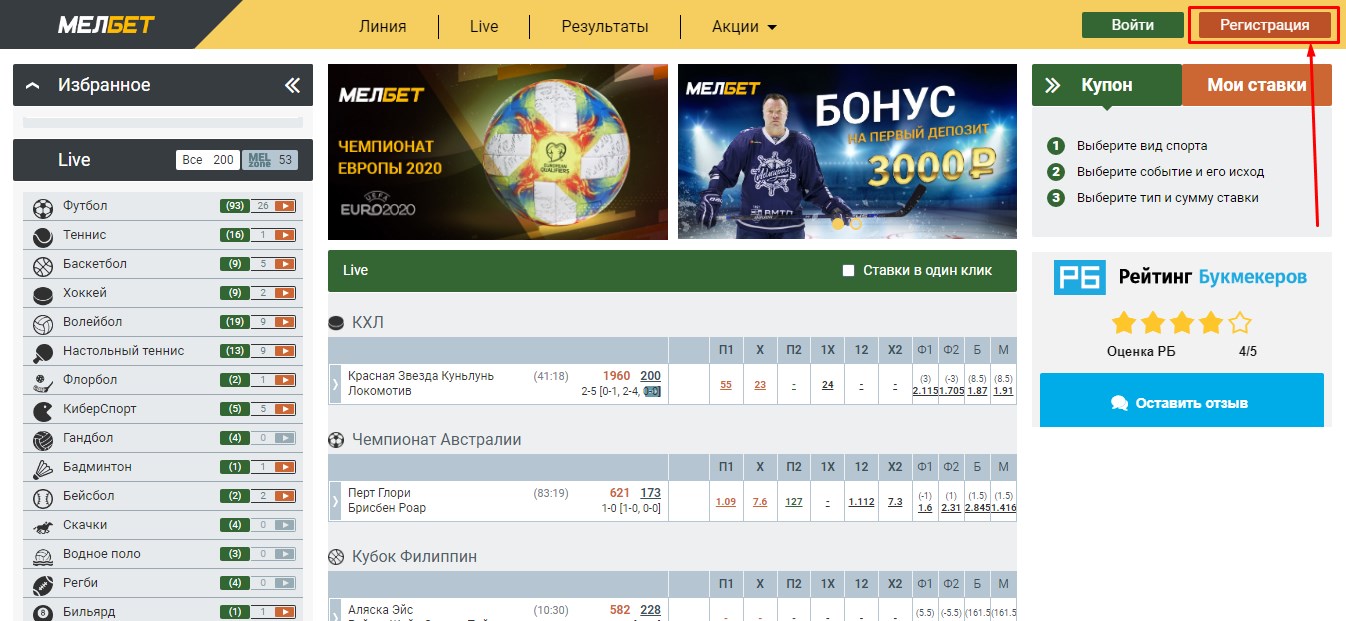The width and height of the screenshot is (1346, 621).
Task: Expand the Перт Глори match row arrow
Action: point(335,500)
